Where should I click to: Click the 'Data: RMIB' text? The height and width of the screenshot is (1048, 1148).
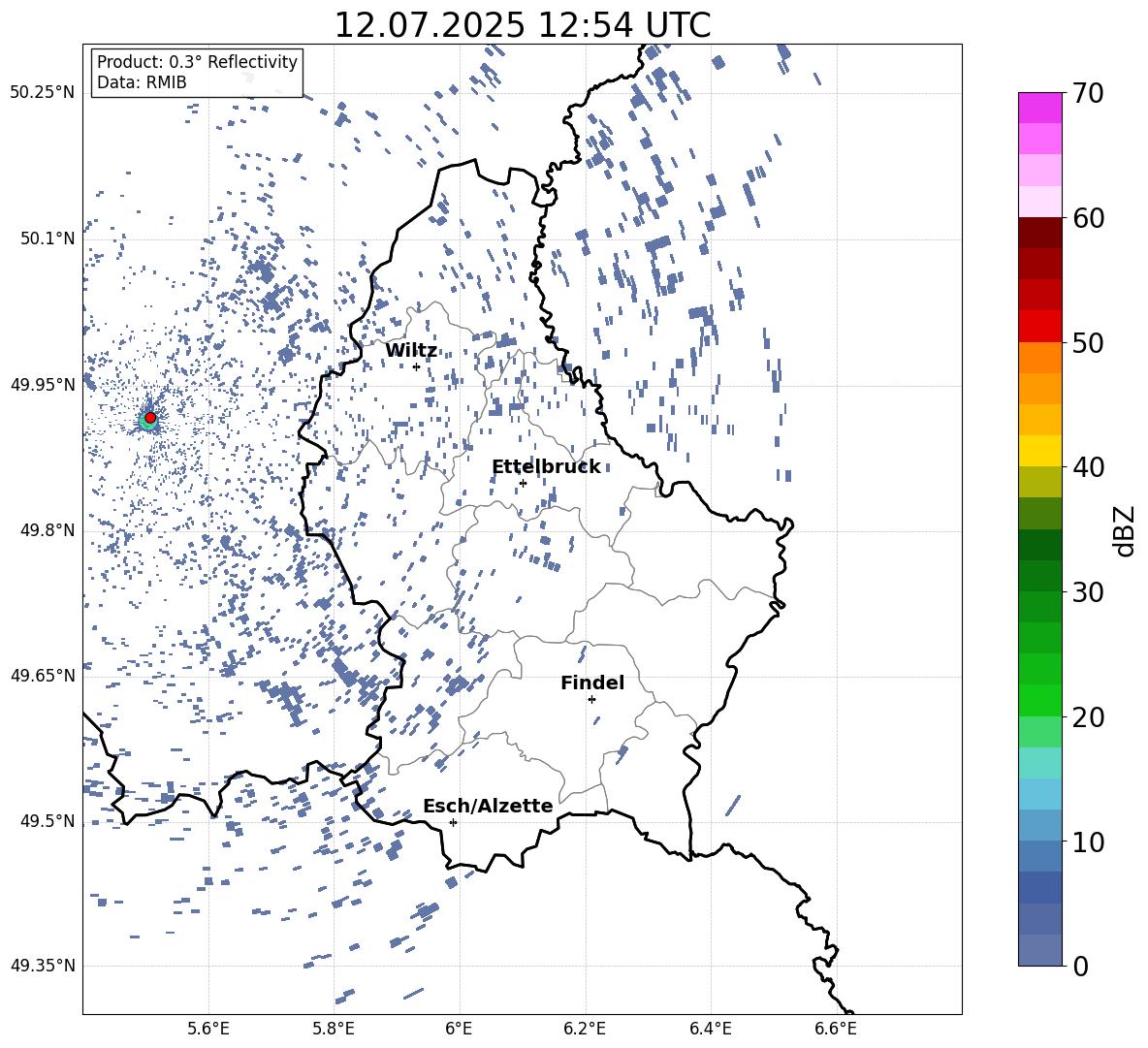tap(142, 82)
